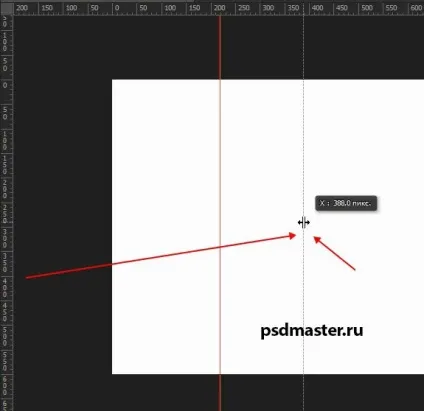The width and height of the screenshot is (424, 411).
Task: Click the 550 mark on horizontal ruler
Action: point(391,8)
